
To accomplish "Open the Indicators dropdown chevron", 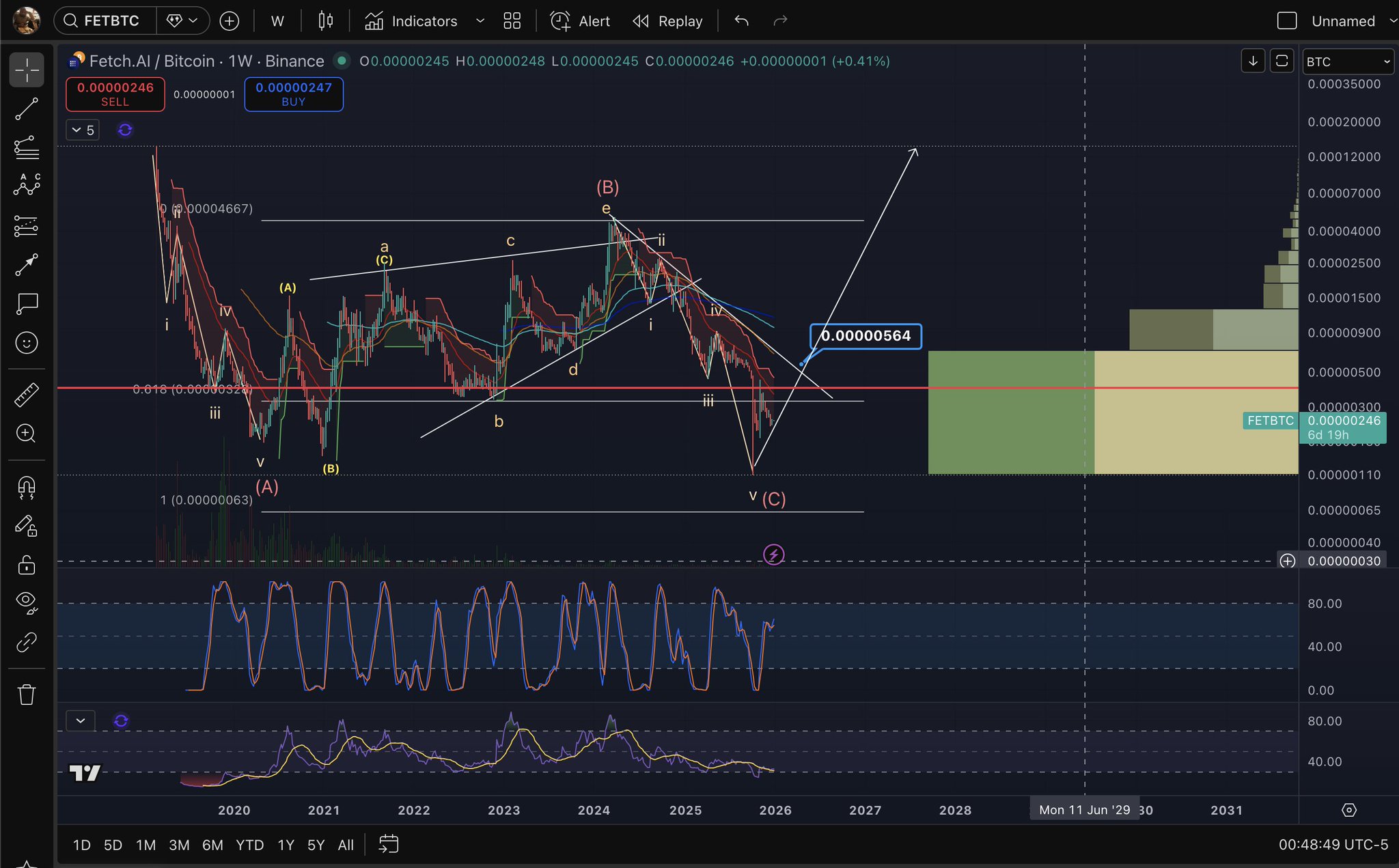I will click(480, 21).
